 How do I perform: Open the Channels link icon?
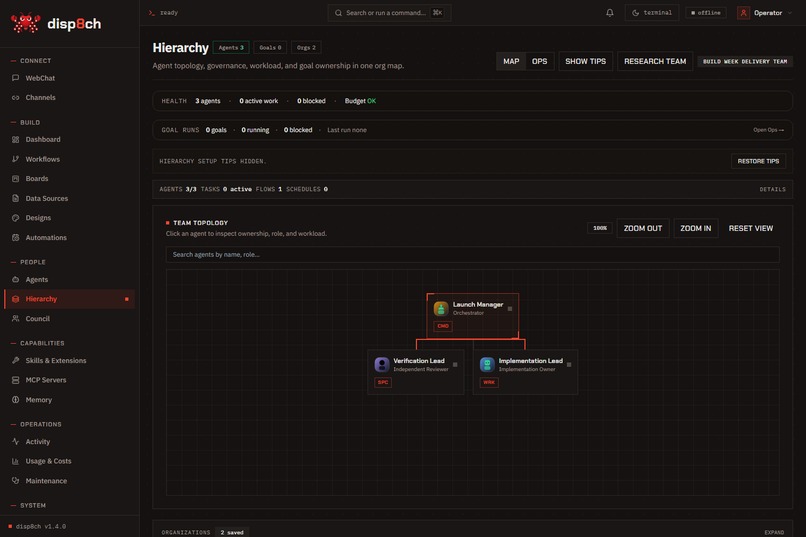[15, 98]
